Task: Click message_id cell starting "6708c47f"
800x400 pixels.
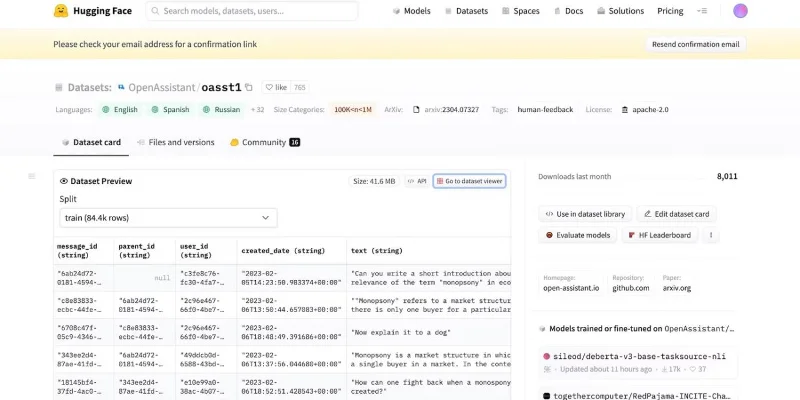Action: click(83, 333)
